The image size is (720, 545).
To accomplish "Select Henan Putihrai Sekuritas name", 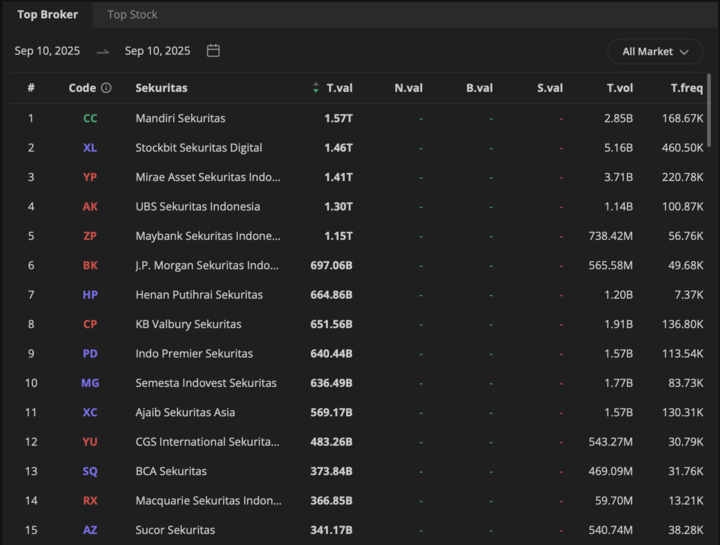I will (x=199, y=295).
